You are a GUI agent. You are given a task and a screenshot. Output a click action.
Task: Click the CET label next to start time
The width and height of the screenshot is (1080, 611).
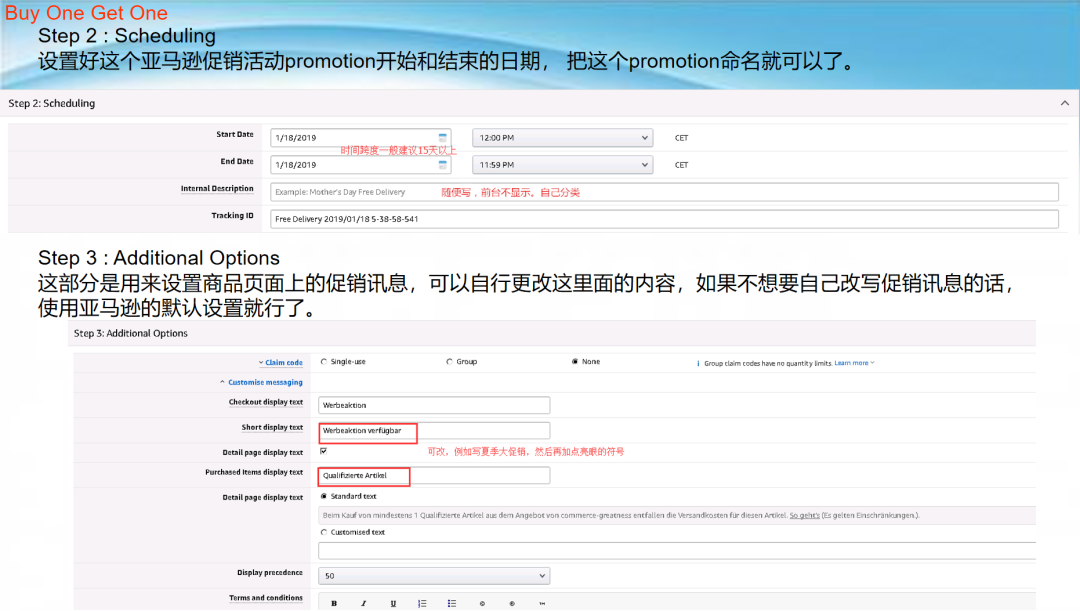click(681, 138)
